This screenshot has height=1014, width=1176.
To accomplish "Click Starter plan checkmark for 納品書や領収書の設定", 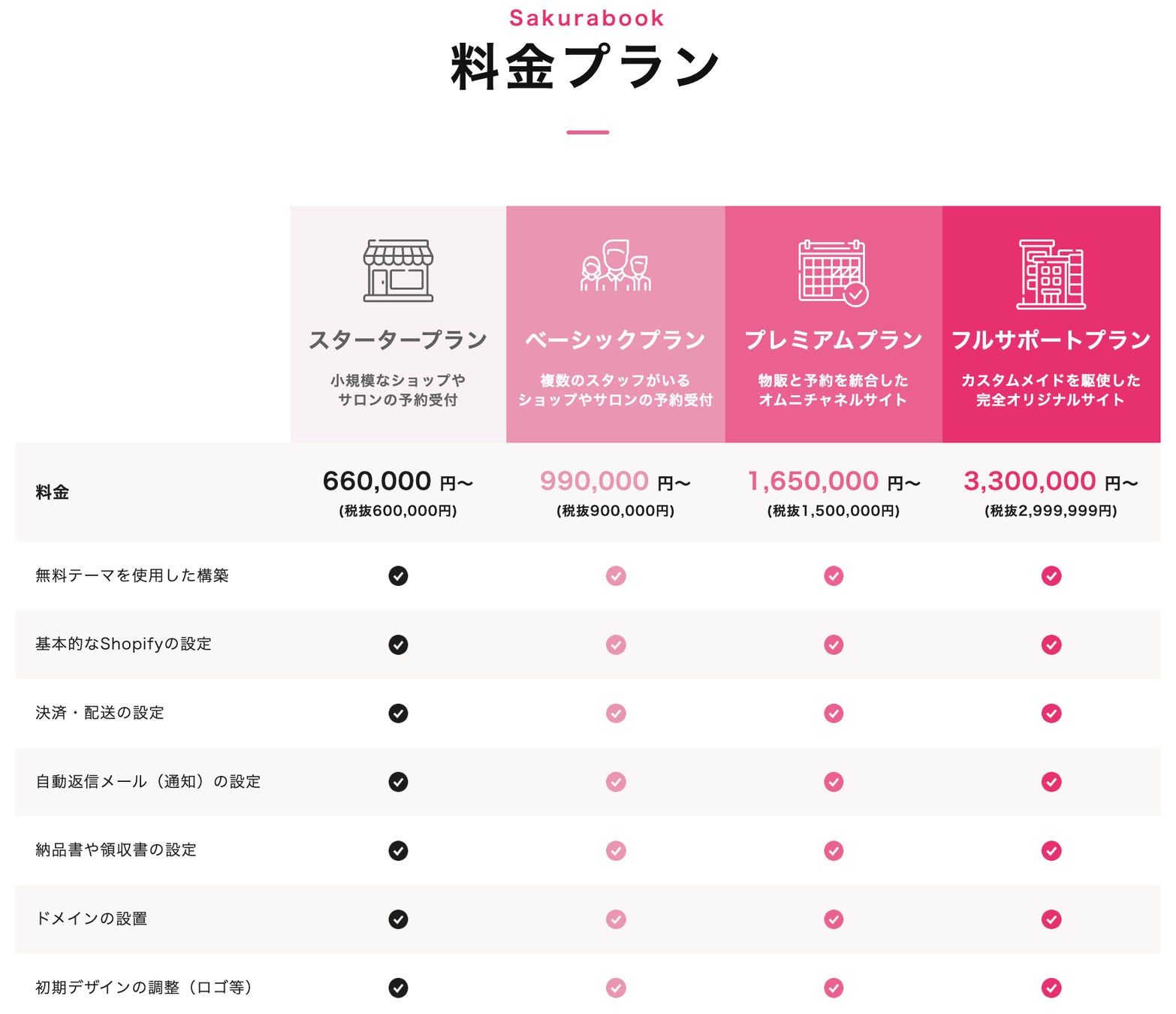I will pyautogui.click(x=398, y=850).
